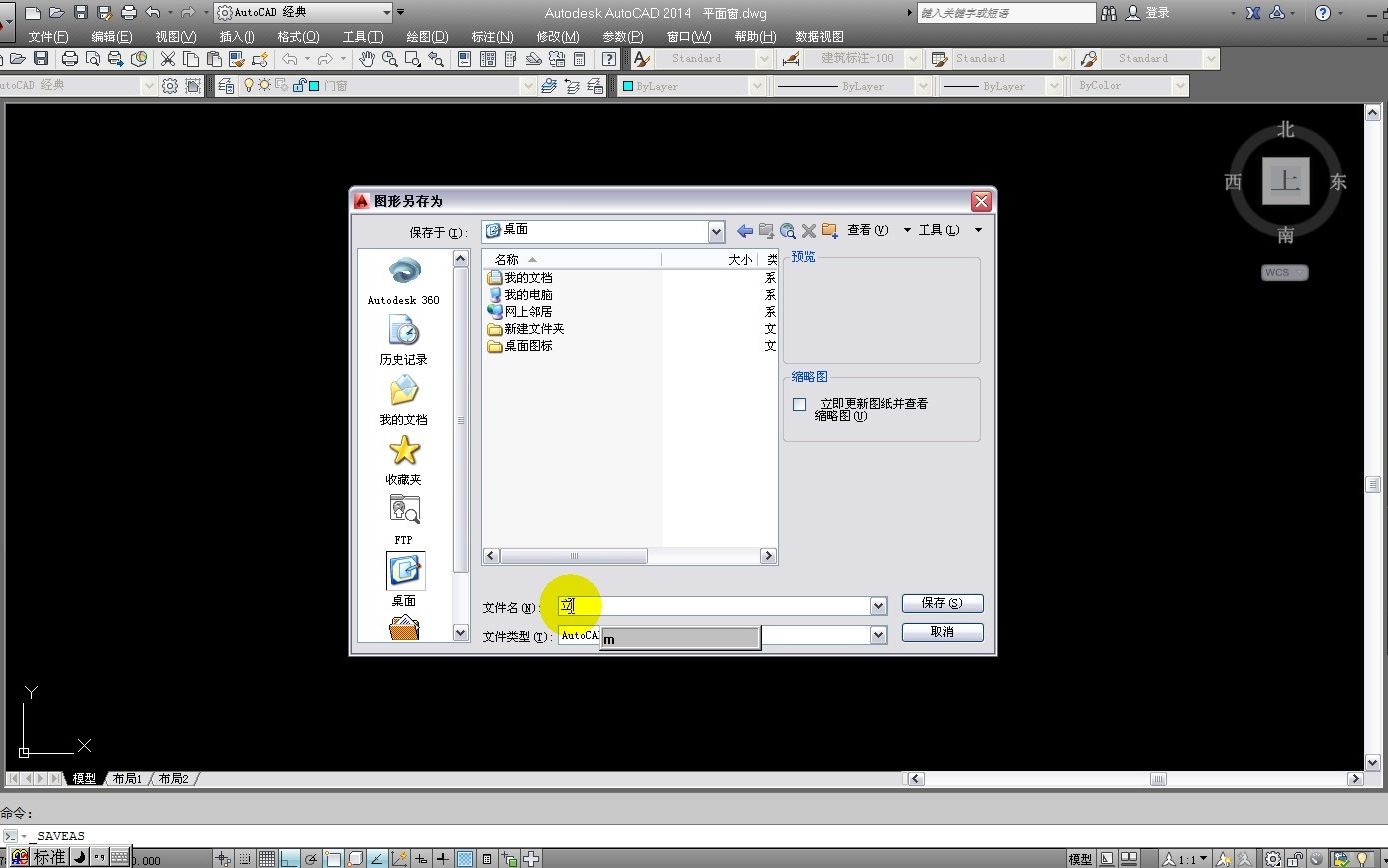Open the History (历史记录) location
1388x868 pixels.
(x=404, y=340)
